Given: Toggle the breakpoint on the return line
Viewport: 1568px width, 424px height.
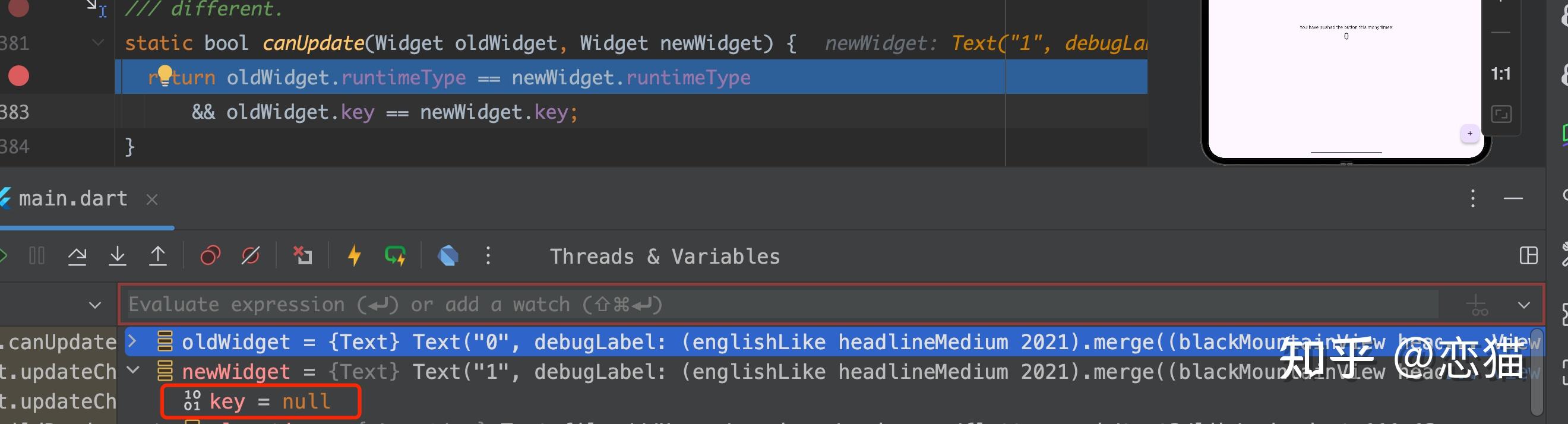Looking at the screenshot, I should tap(18, 77).
